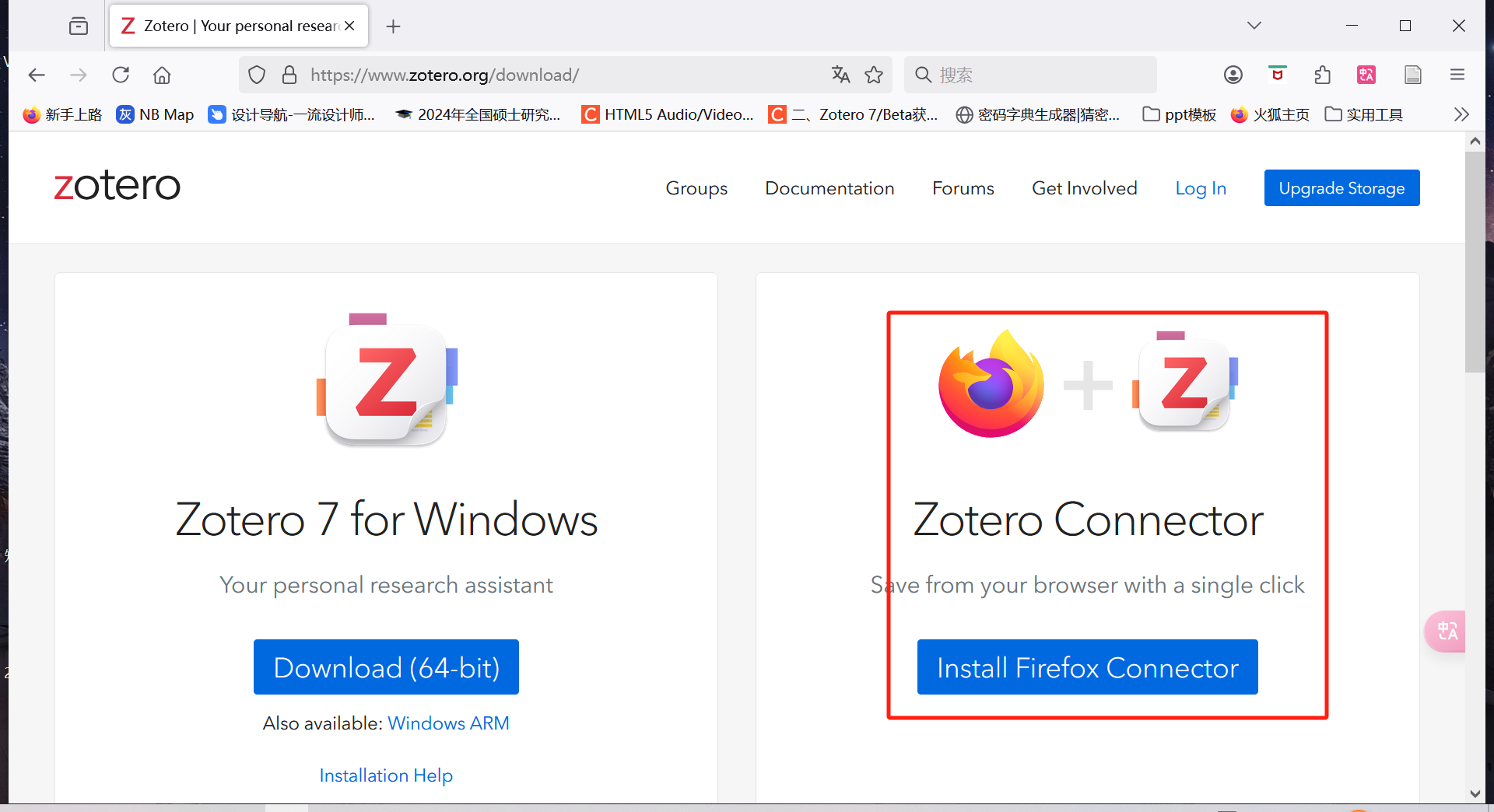Expand the list all tabs dropdown arrow
The width and height of the screenshot is (1494, 812).
click(1254, 26)
